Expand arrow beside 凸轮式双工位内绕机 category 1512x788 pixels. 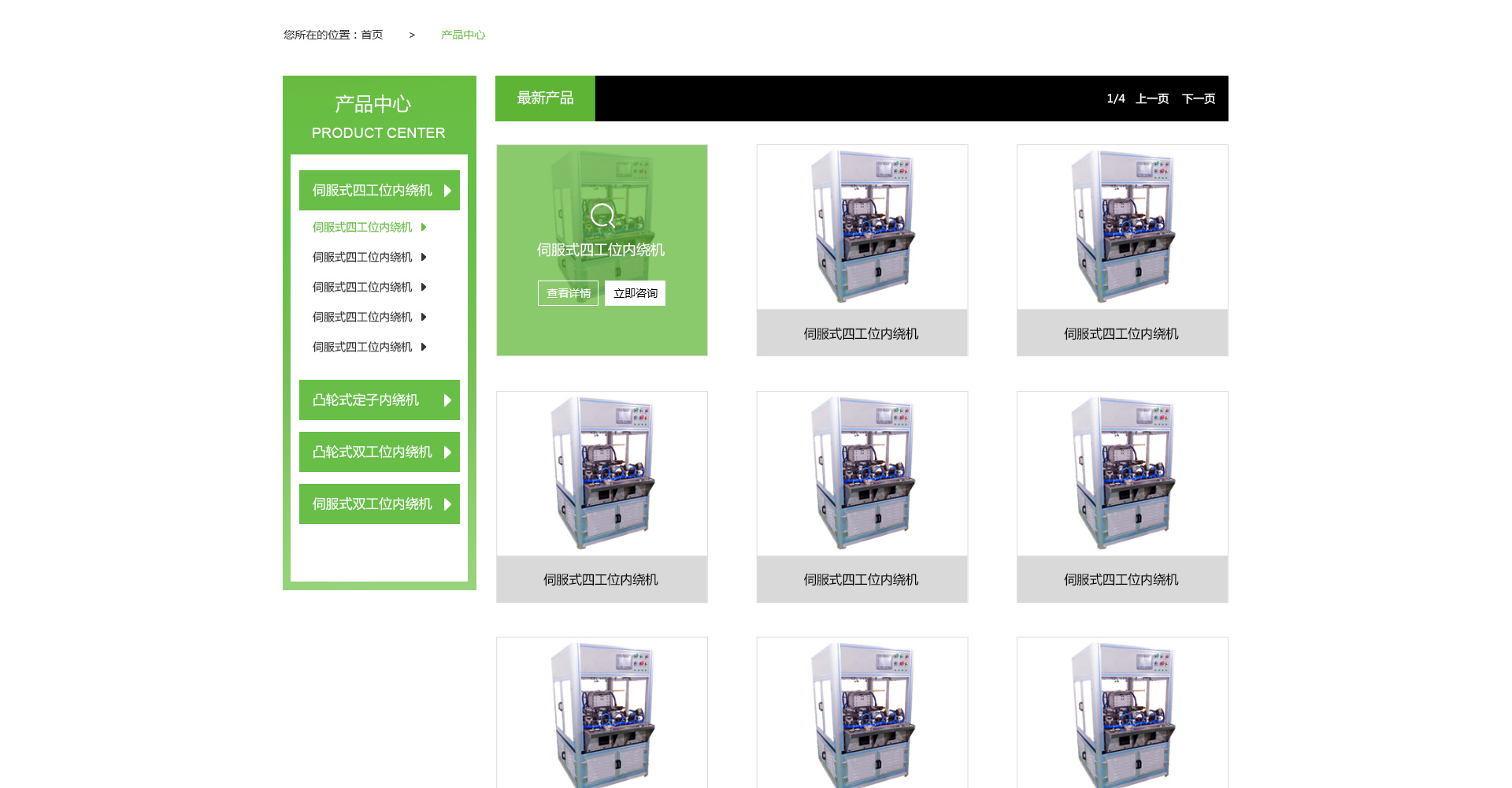coord(447,452)
